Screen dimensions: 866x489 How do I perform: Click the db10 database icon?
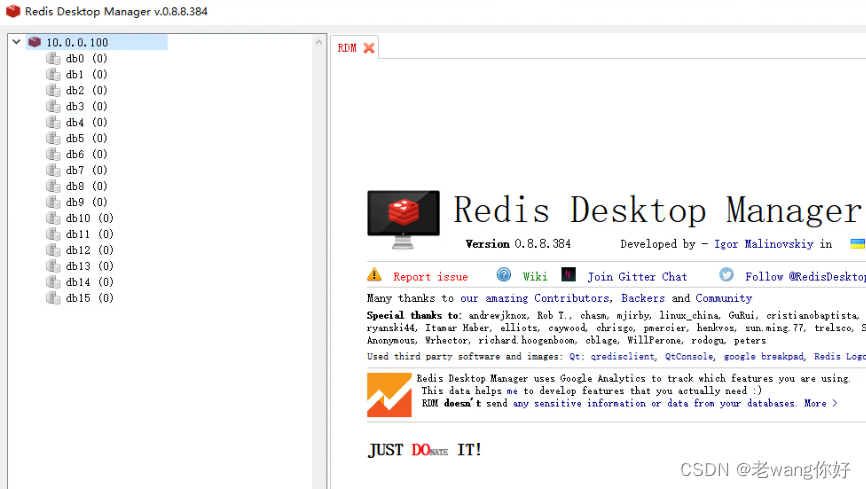pos(53,219)
